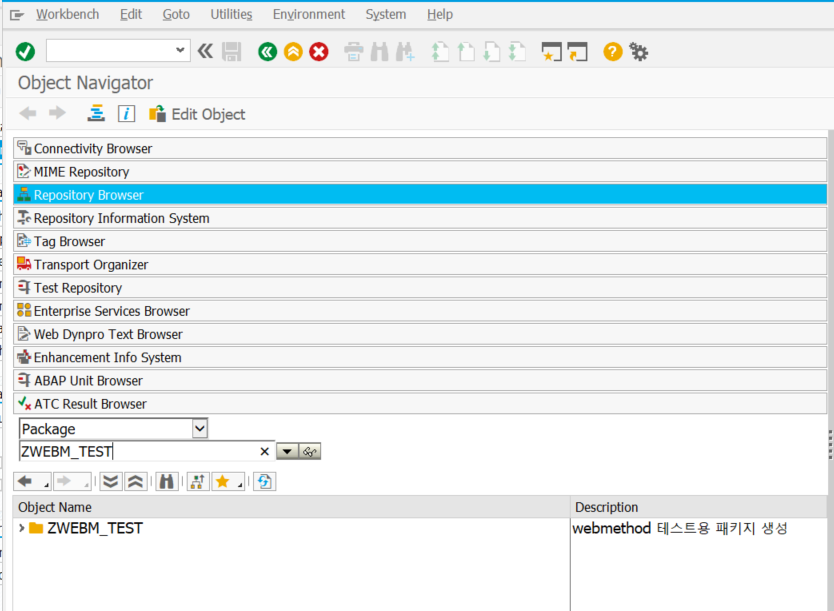This screenshot has width=834, height=611.
Task: Expand the ZWEBM_TEST folder node
Action: coord(22,528)
